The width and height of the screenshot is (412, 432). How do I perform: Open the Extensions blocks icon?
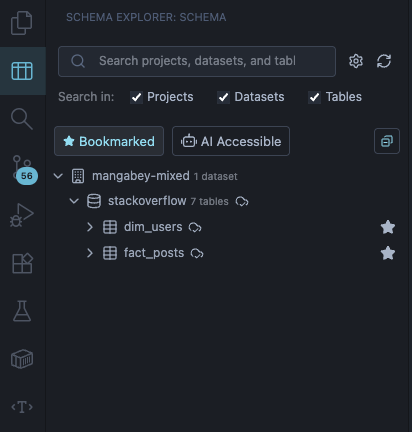coord(22,263)
